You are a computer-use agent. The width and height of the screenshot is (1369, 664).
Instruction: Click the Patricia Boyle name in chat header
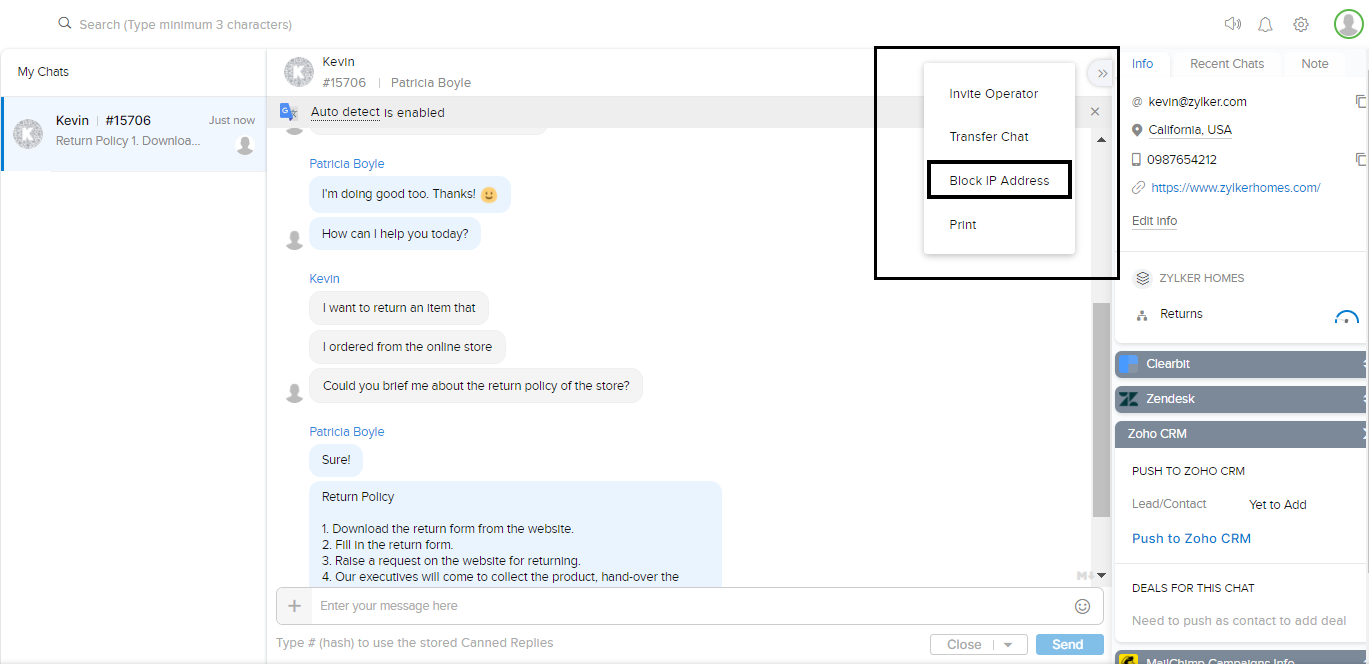tap(430, 83)
